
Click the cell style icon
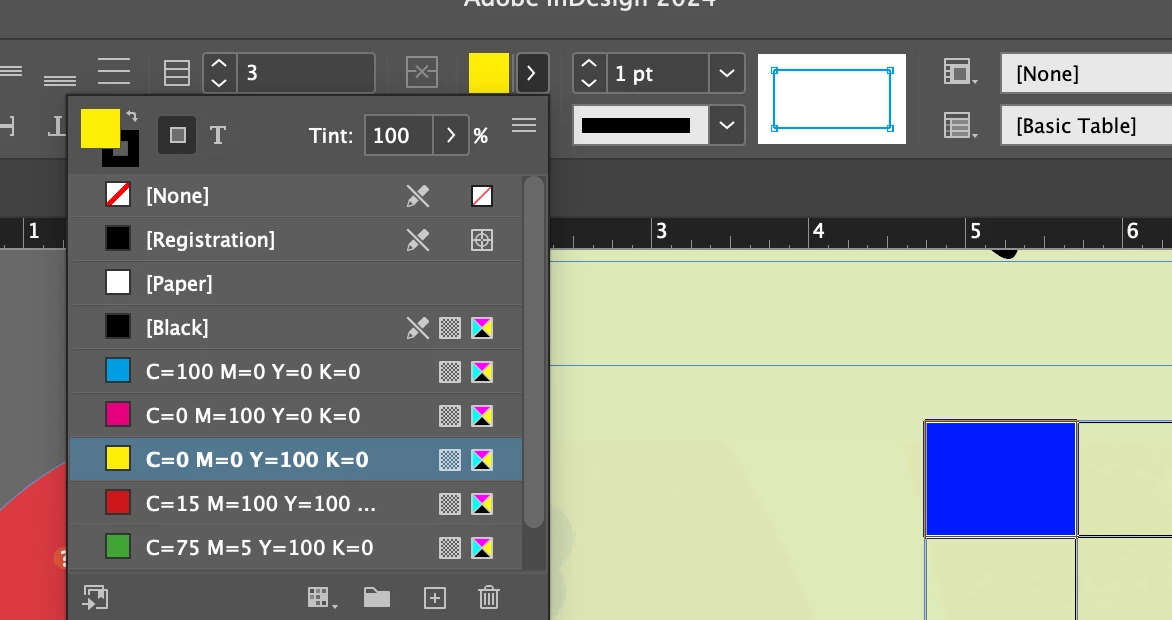[x=960, y=72]
